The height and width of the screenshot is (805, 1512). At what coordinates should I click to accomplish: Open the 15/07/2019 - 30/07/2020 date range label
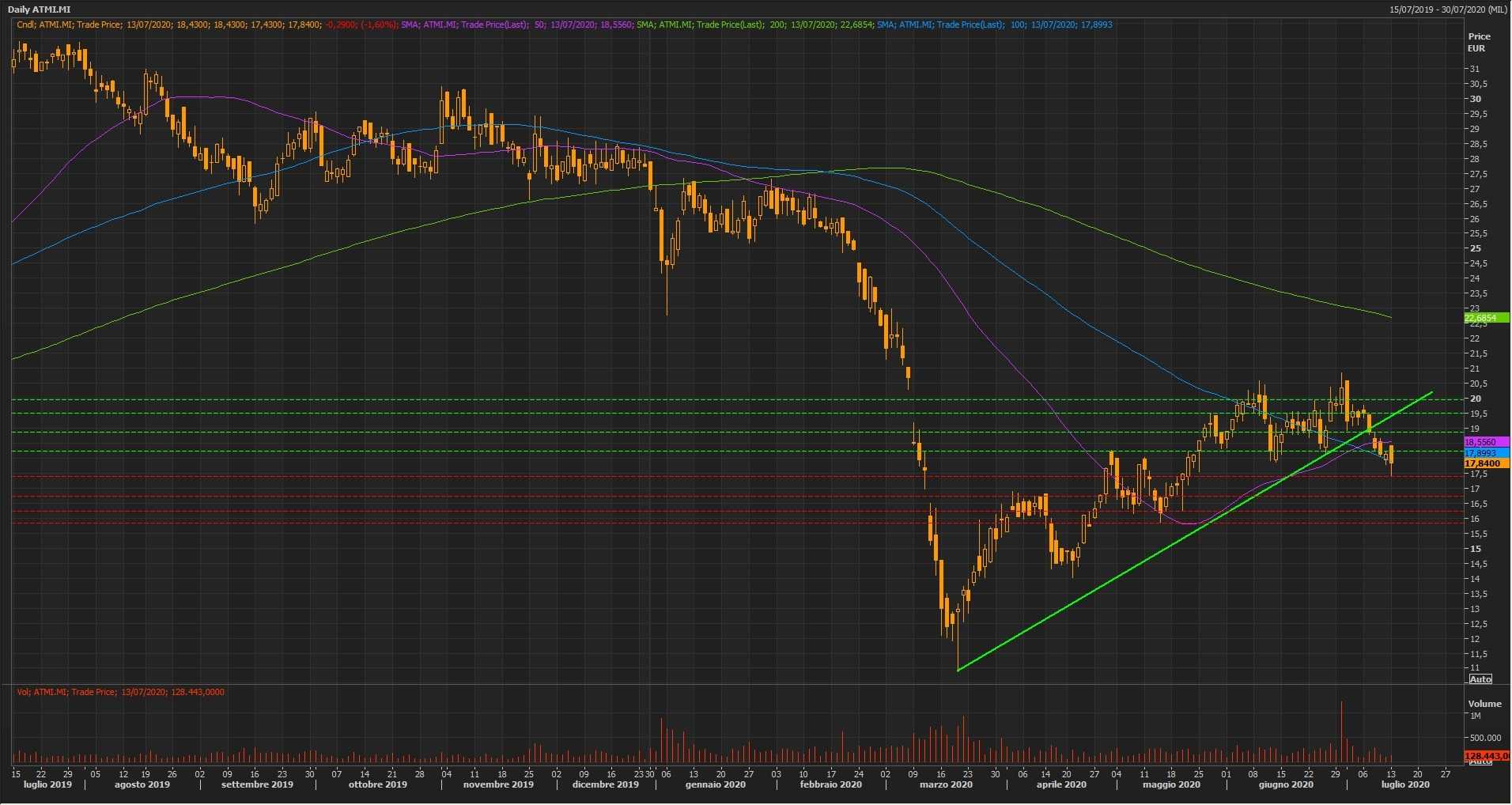pos(1448,9)
